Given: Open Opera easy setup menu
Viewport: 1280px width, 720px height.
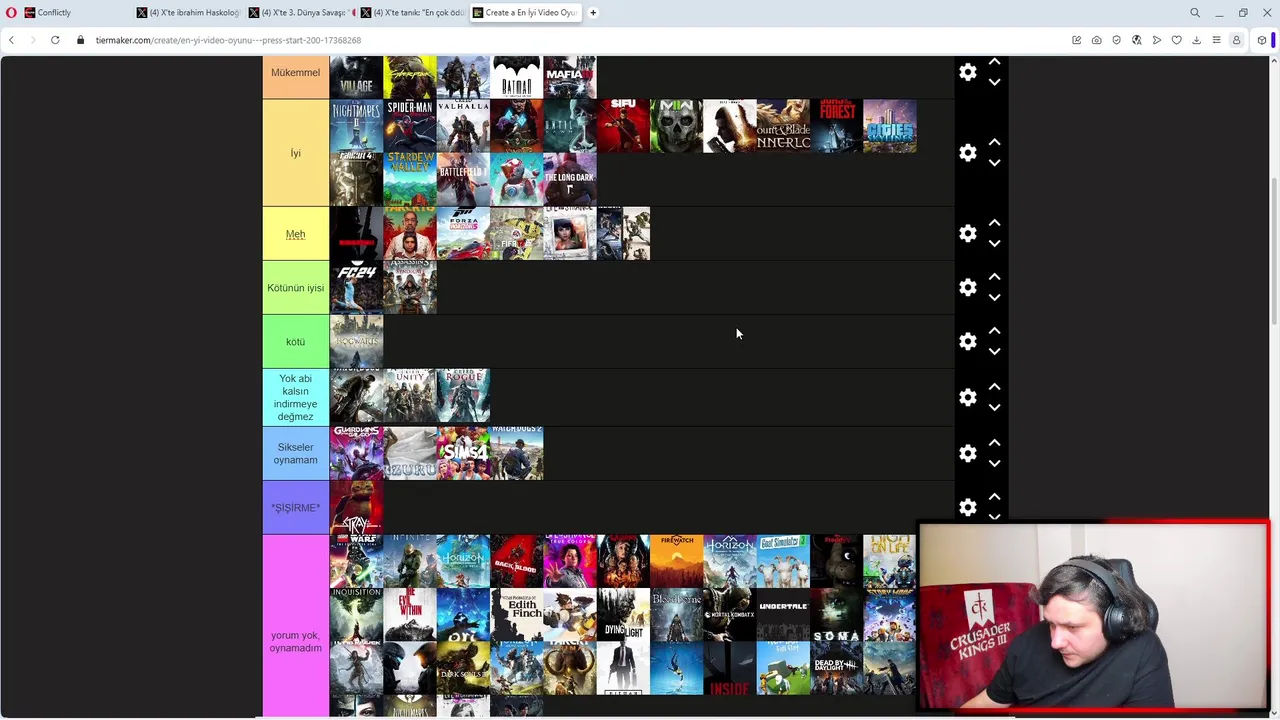Looking at the screenshot, I should [x=1217, y=40].
